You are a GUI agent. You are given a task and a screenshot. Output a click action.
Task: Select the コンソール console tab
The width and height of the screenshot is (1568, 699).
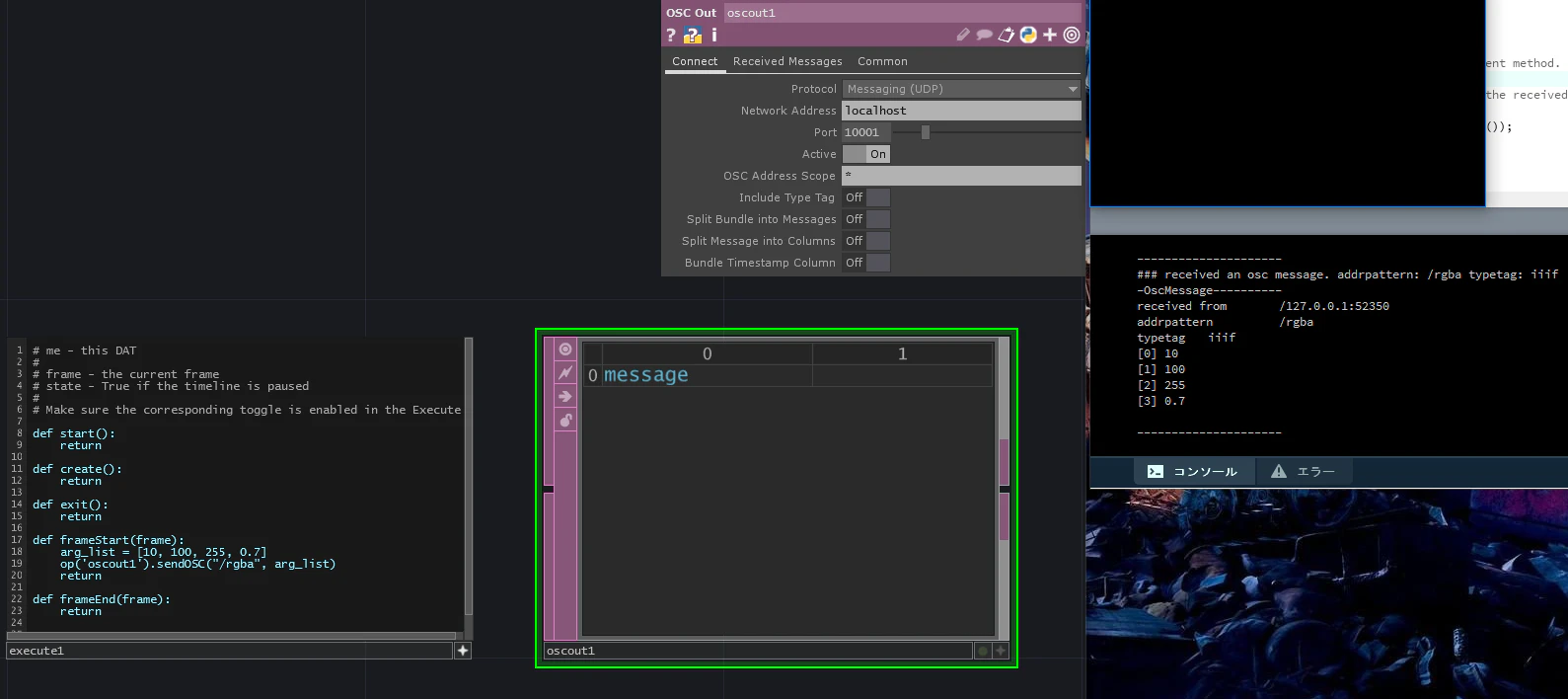[1193, 472]
